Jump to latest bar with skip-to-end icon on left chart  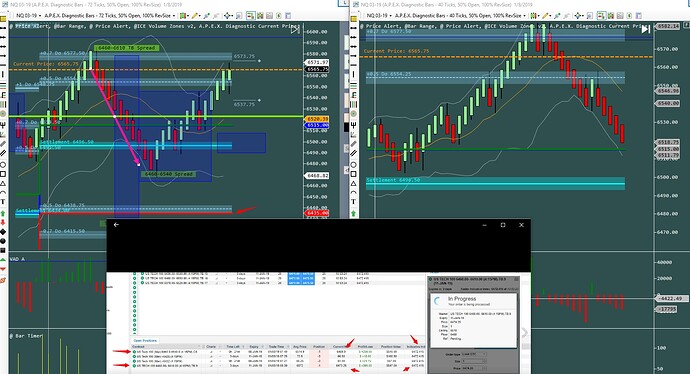pyautogui.click(x=295, y=29)
